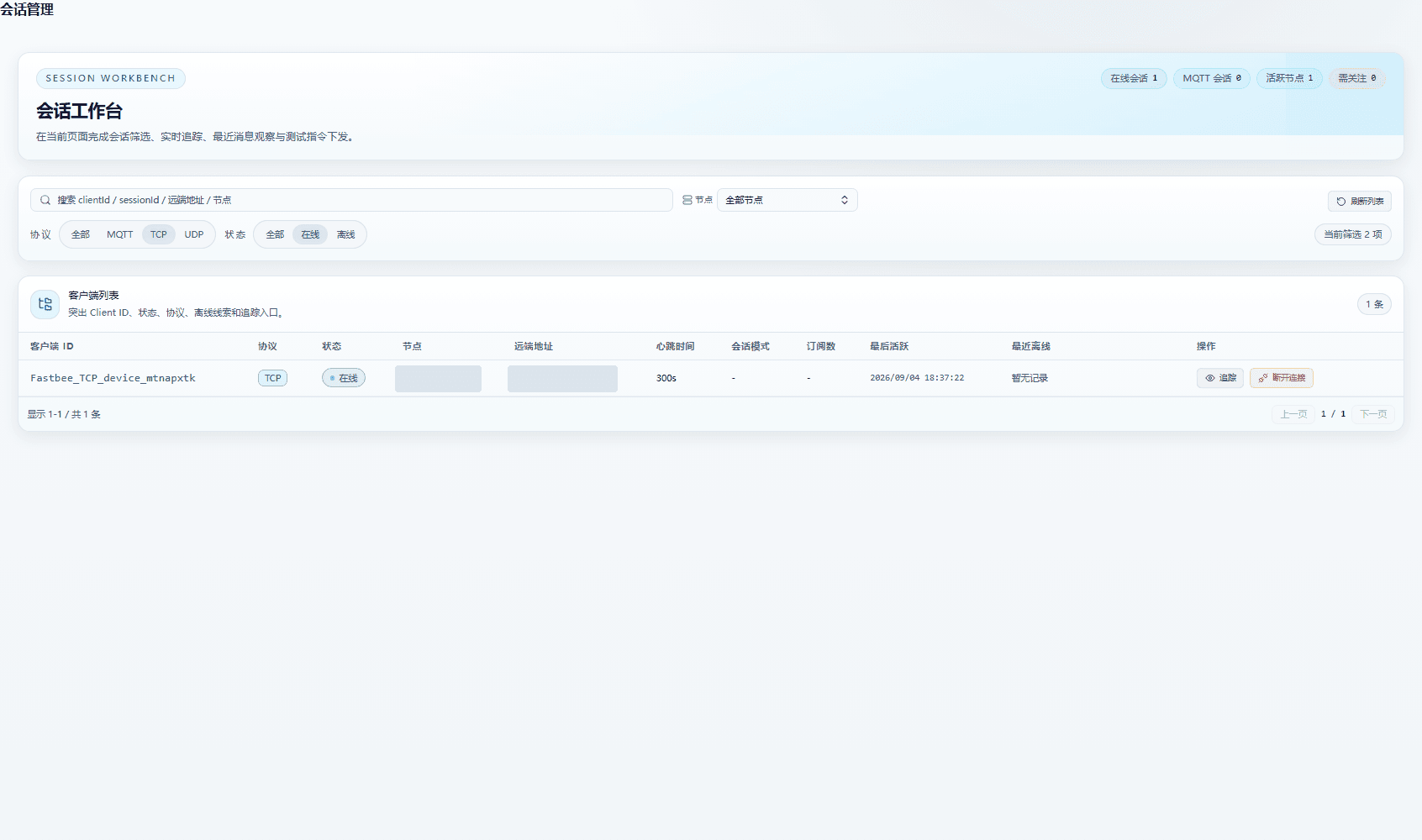This screenshot has width=1422, height=840.
Task: Click the node server icon beside 节点
Action: pyautogui.click(x=687, y=200)
